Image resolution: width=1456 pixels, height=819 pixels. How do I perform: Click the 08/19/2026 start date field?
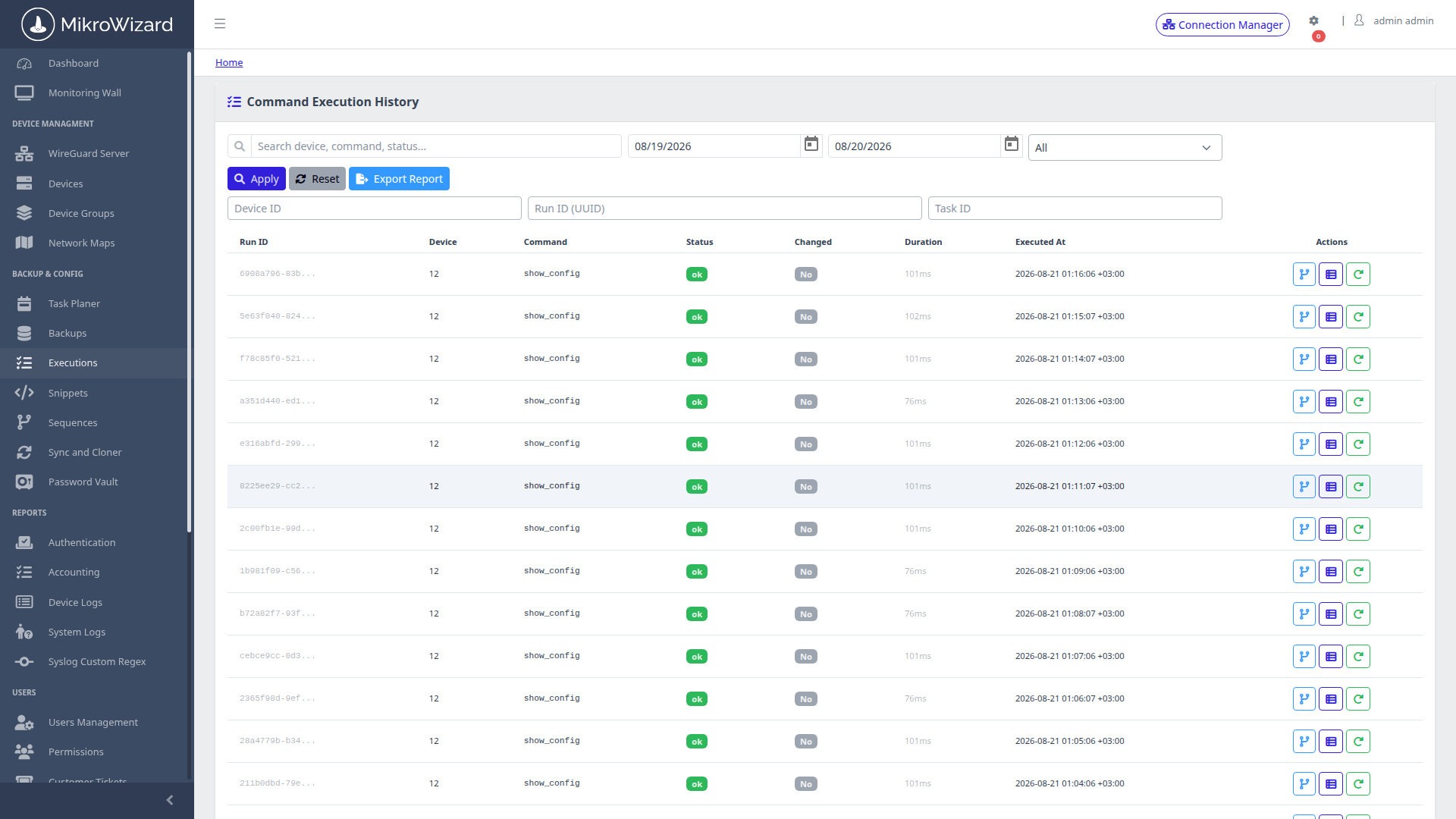coord(714,146)
